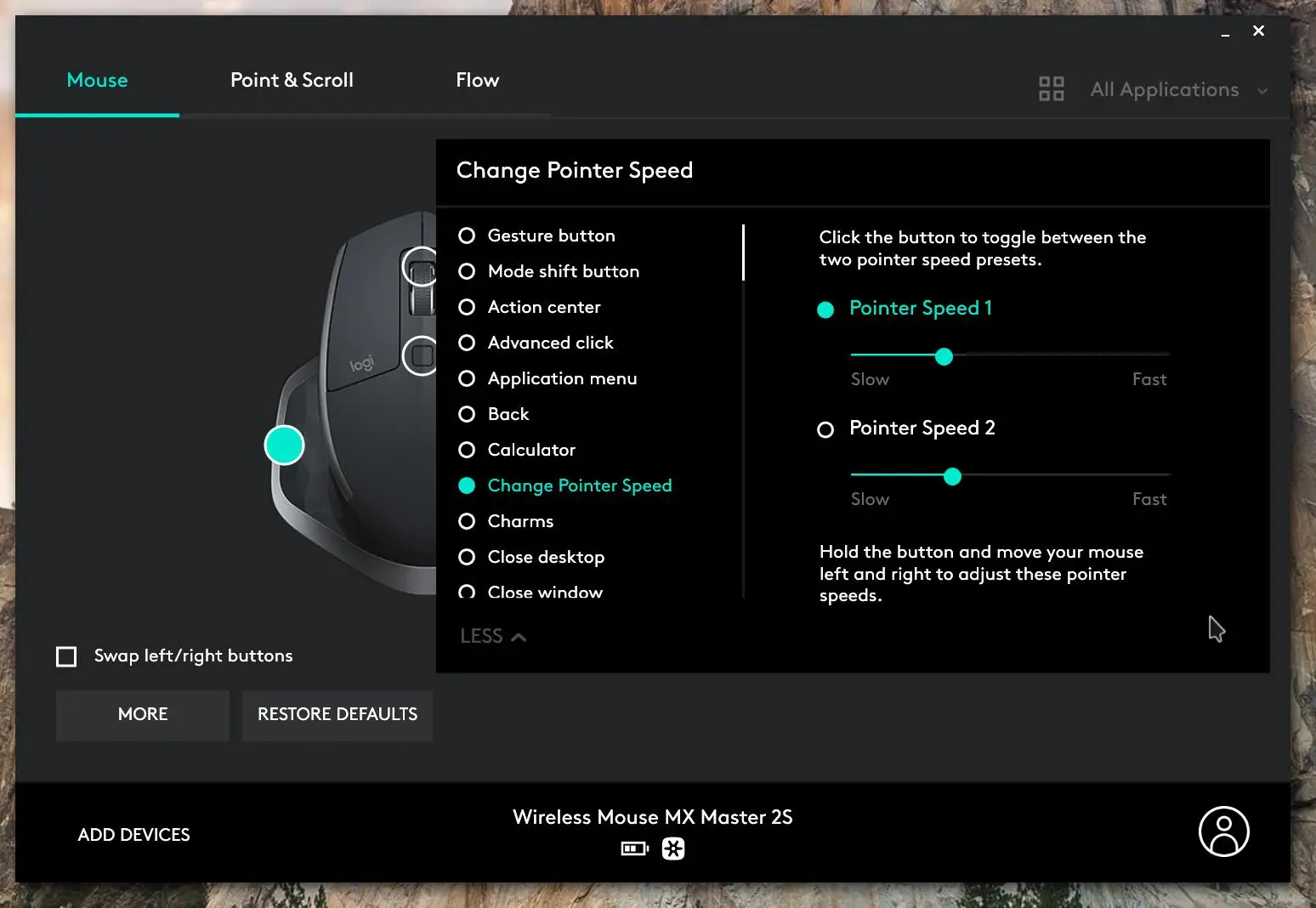Screen dimensions: 1316x908
Task: Click the Pointer Speed 1 slider handle
Action: click(944, 357)
